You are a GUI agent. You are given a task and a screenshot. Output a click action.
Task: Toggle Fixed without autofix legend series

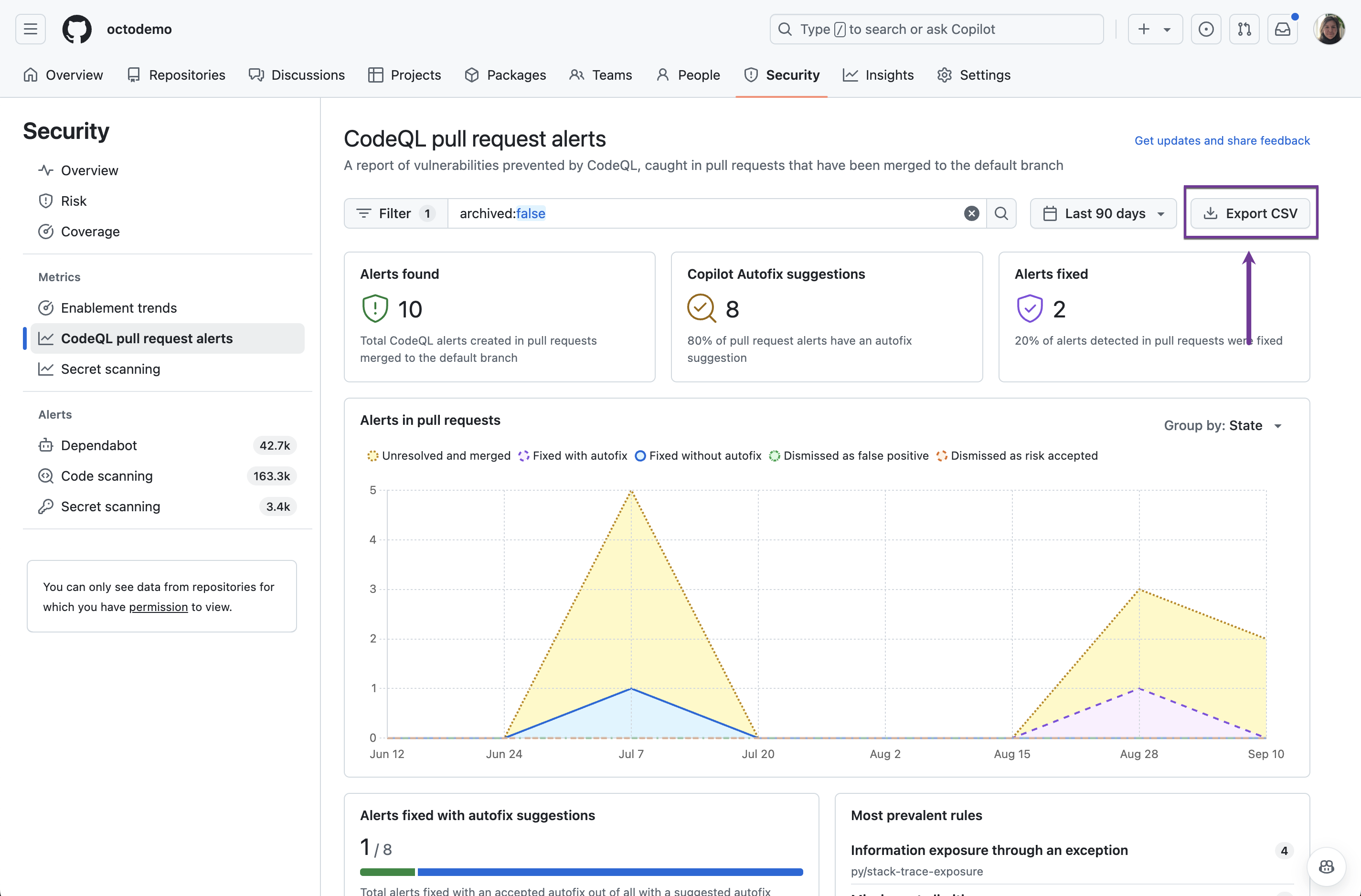coord(698,456)
